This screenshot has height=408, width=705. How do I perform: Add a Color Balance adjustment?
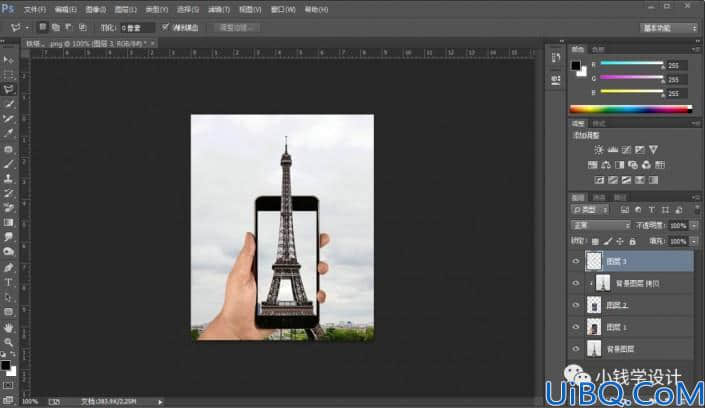tap(606, 165)
